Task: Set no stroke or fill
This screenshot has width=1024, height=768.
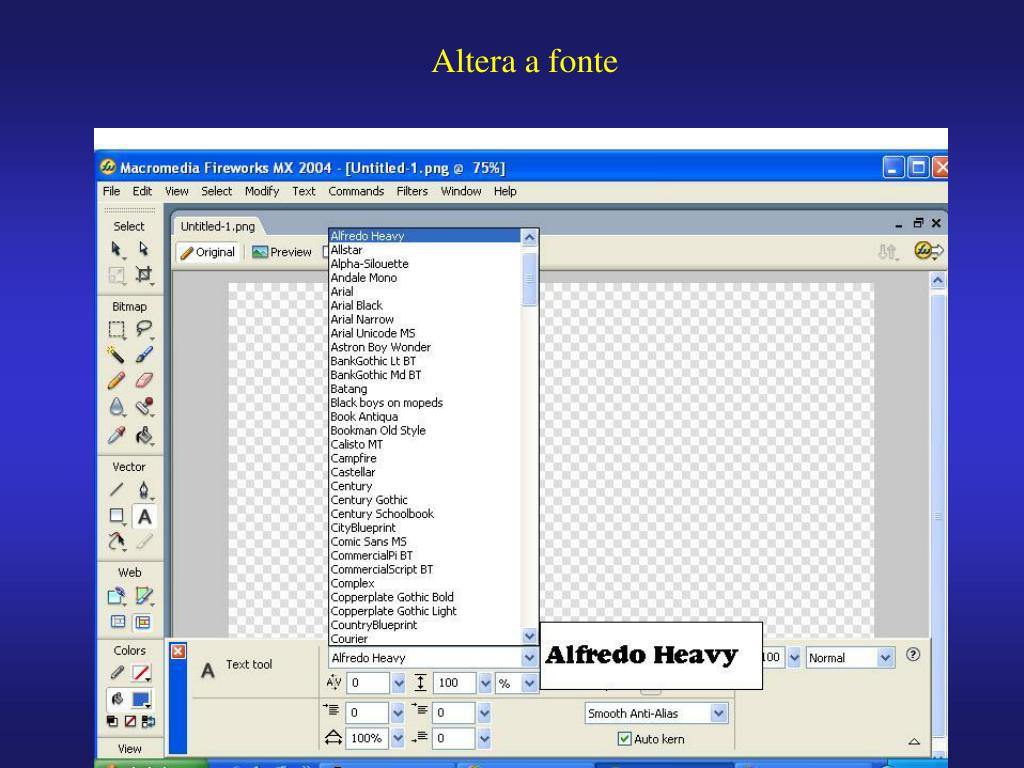Action: tap(130, 722)
